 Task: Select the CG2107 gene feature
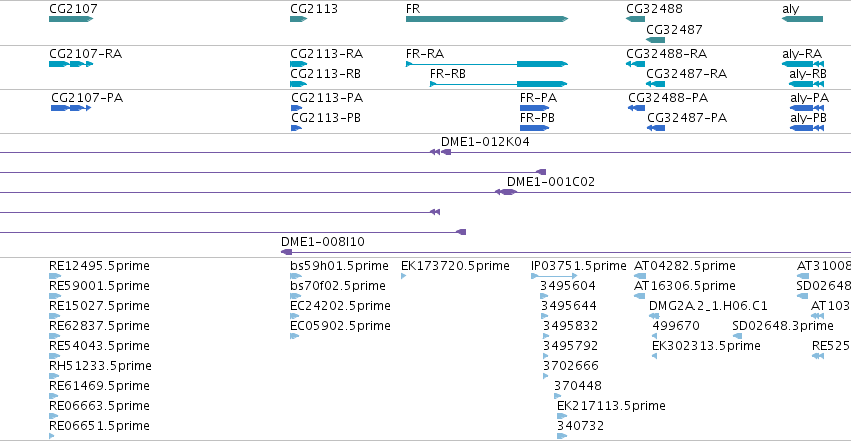[x=71, y=19]
